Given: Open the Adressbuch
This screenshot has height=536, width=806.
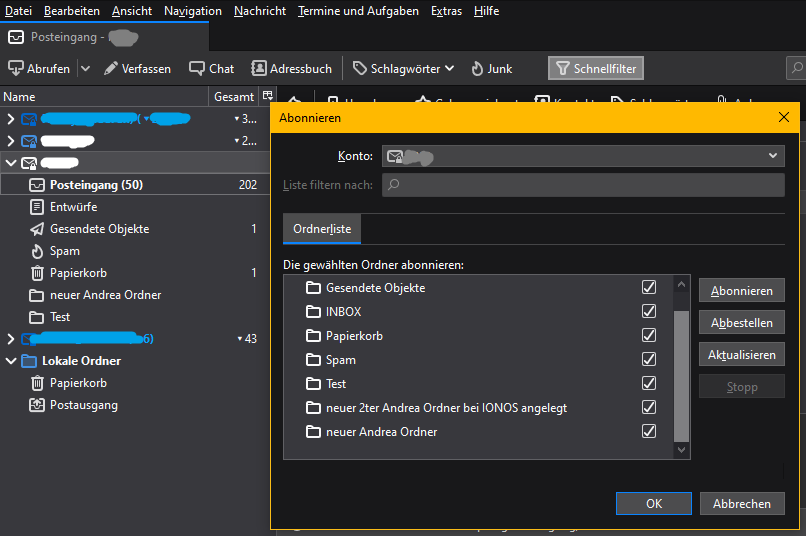Looking at the screenshot, I should coord(291,69).
